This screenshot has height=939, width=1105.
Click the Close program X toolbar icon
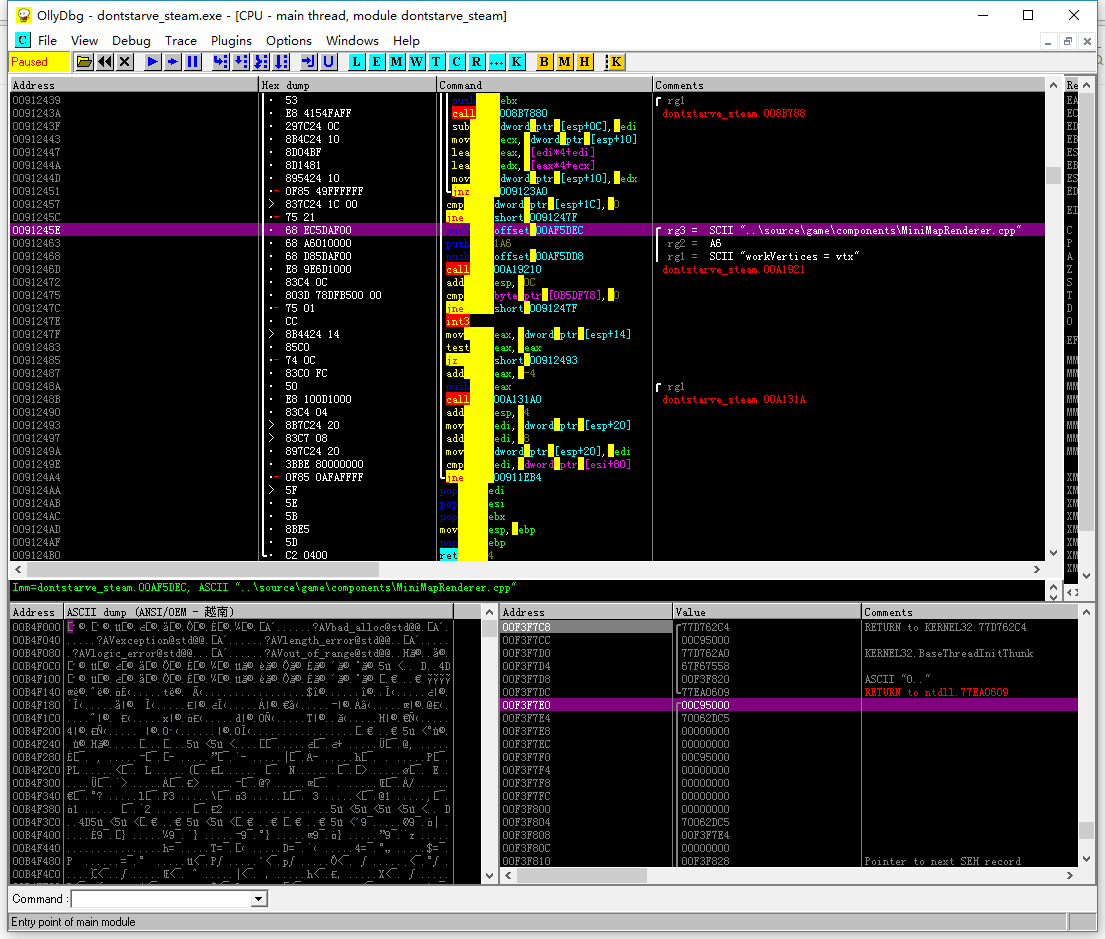tap(125, 62)
